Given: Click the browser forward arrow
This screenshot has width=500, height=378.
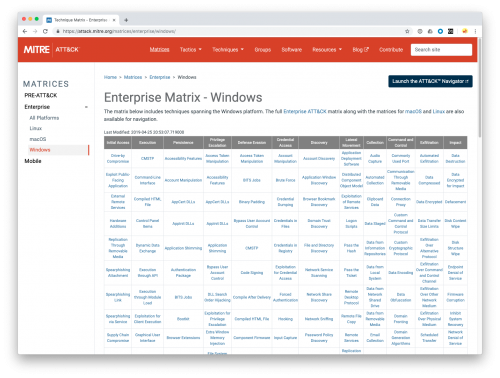Looking at the screenshot, I should point(35,31).
